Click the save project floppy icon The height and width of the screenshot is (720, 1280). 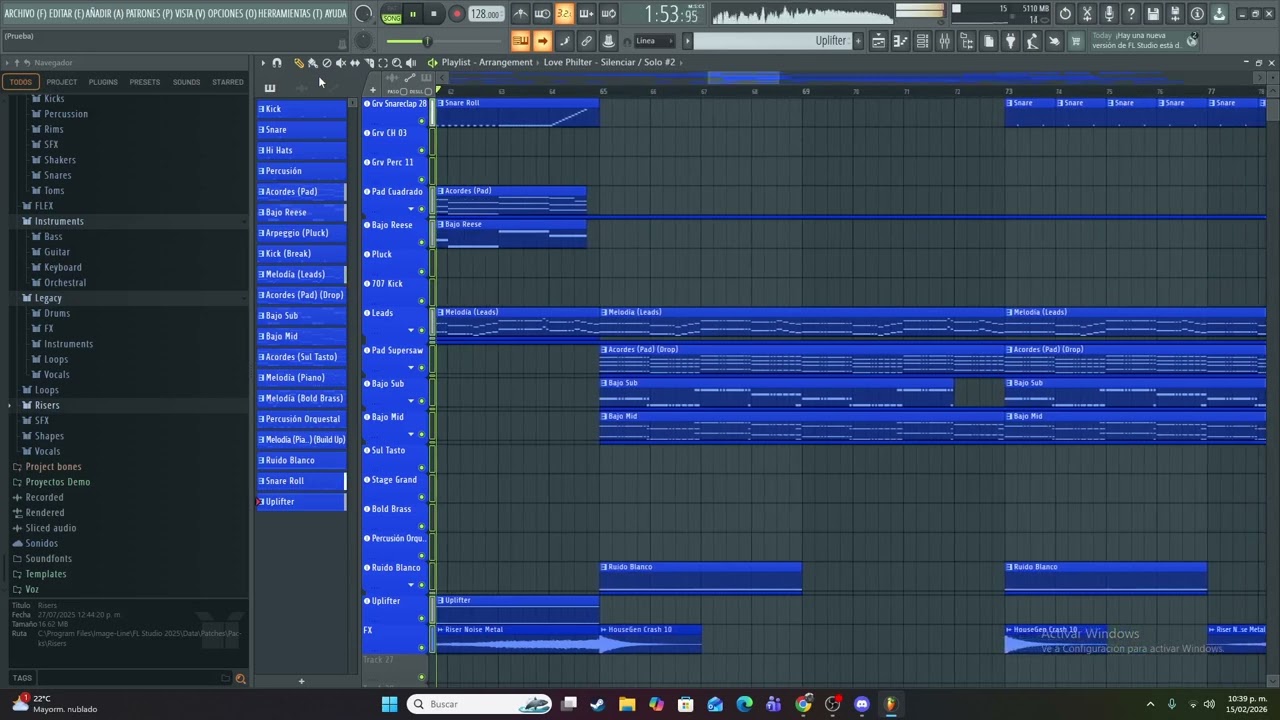click(x=1153, y=14)
